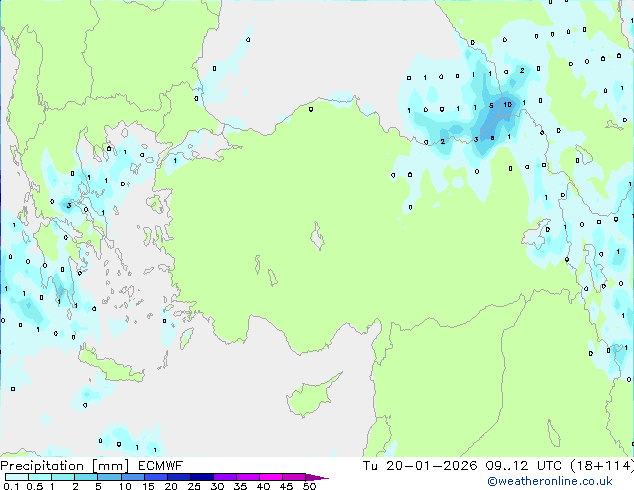Screen dimensions: 634x490
Task: Click the legend label '30'
Action: tap(217, 486)
